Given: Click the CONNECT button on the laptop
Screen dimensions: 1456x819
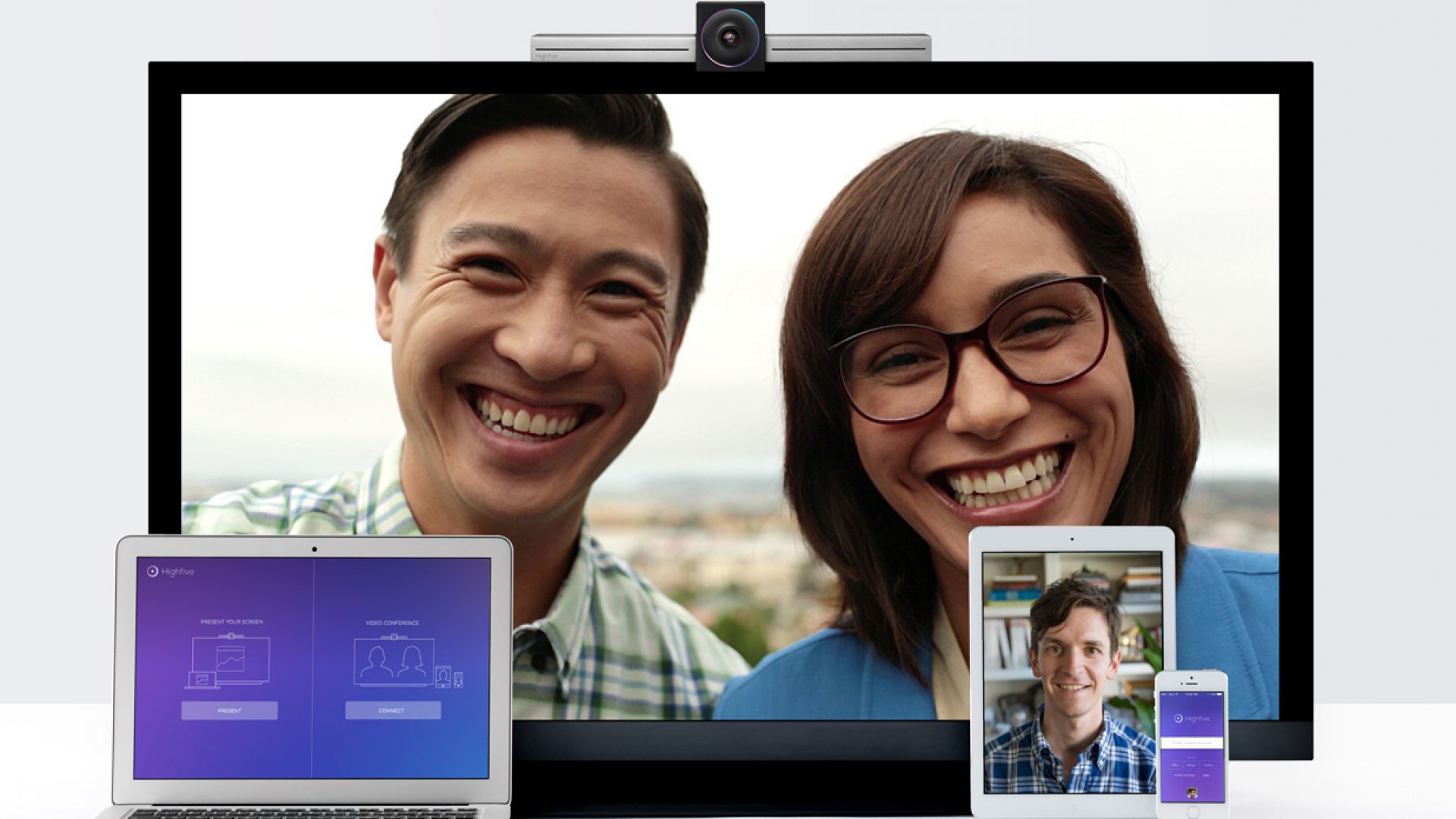Looking at the screenshot, I should (x=392, y=711).
